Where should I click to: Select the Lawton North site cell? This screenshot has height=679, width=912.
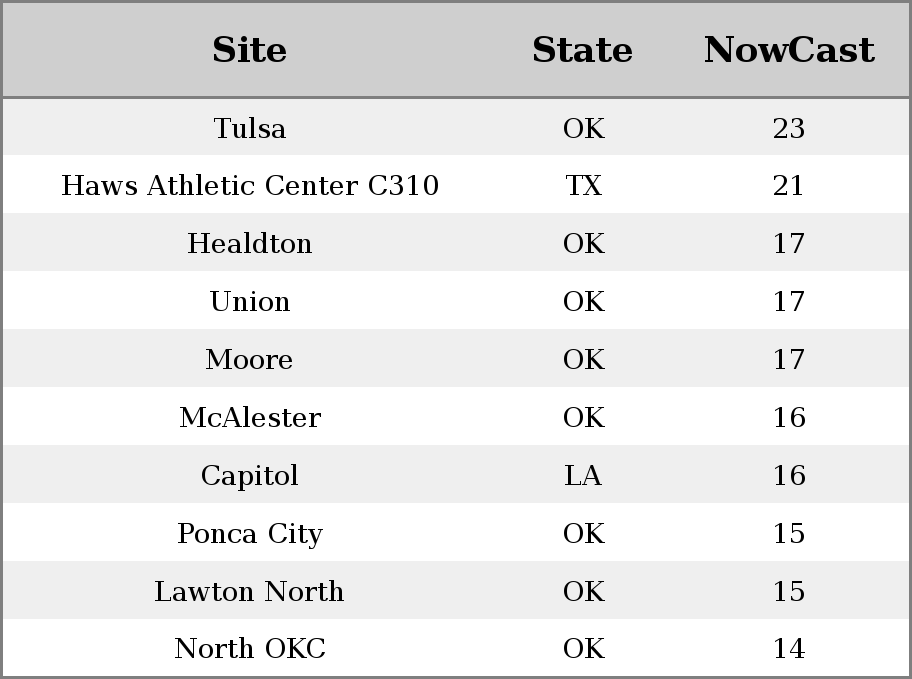click(x=250, y=591)
